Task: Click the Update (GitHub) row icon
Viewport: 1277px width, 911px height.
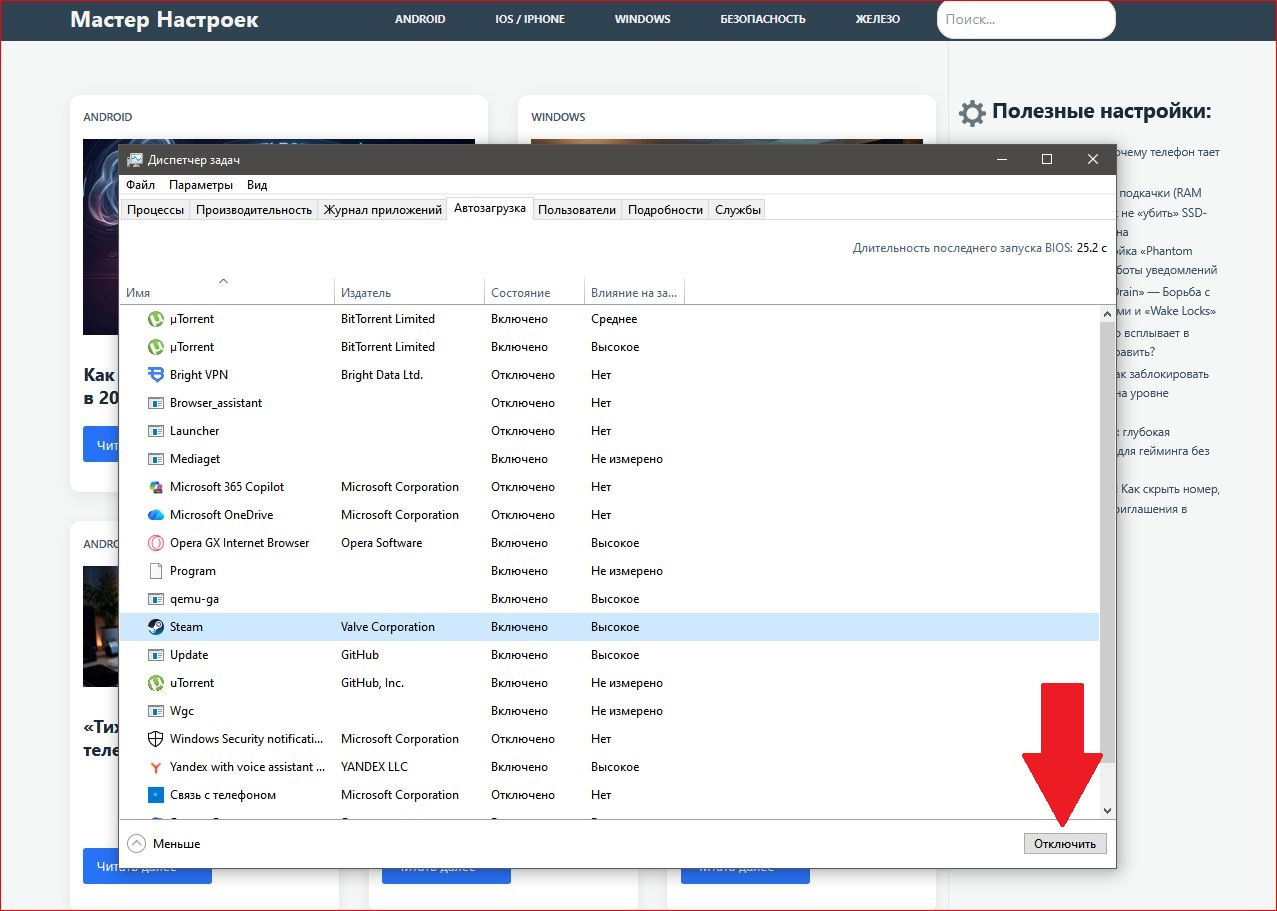Action: (155, 655)
